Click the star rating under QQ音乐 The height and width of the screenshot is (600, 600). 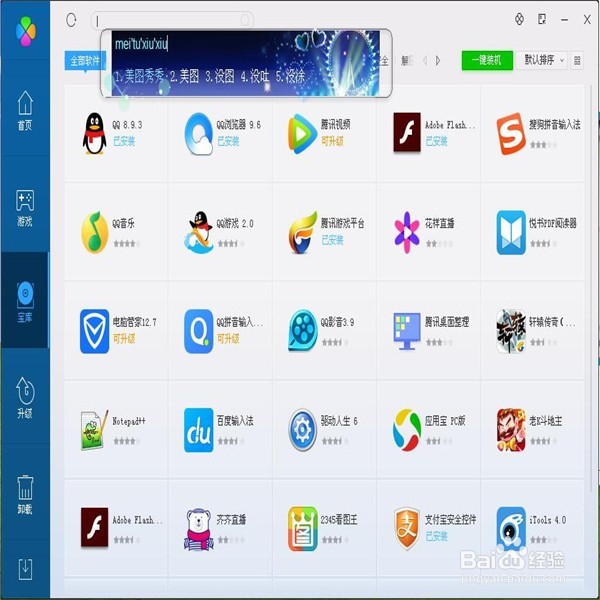coord(127,244)
